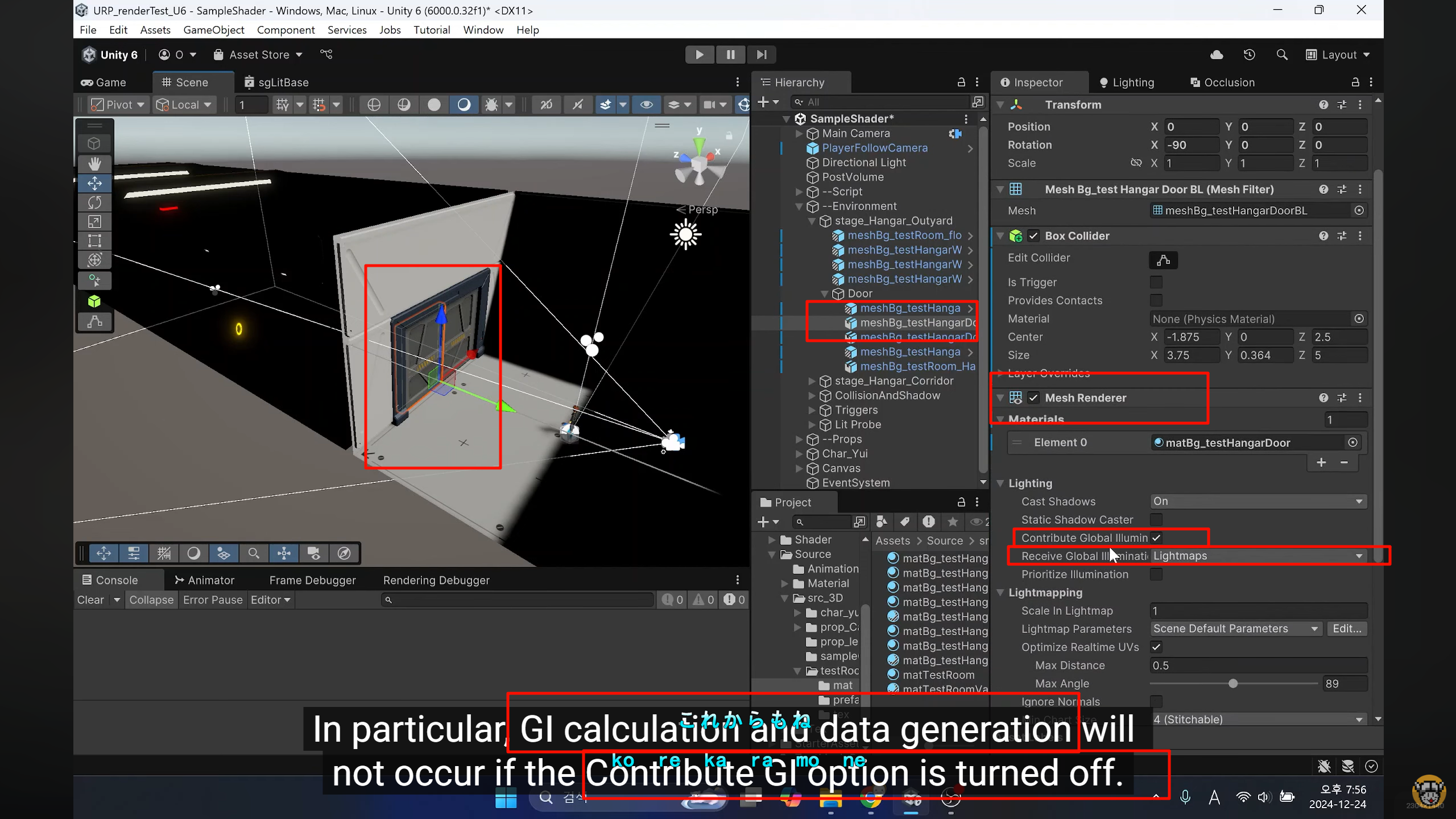This screenshot has height=819, width=1456.
Task: Select the Hand view tool
Action: (x=94, y=164)
